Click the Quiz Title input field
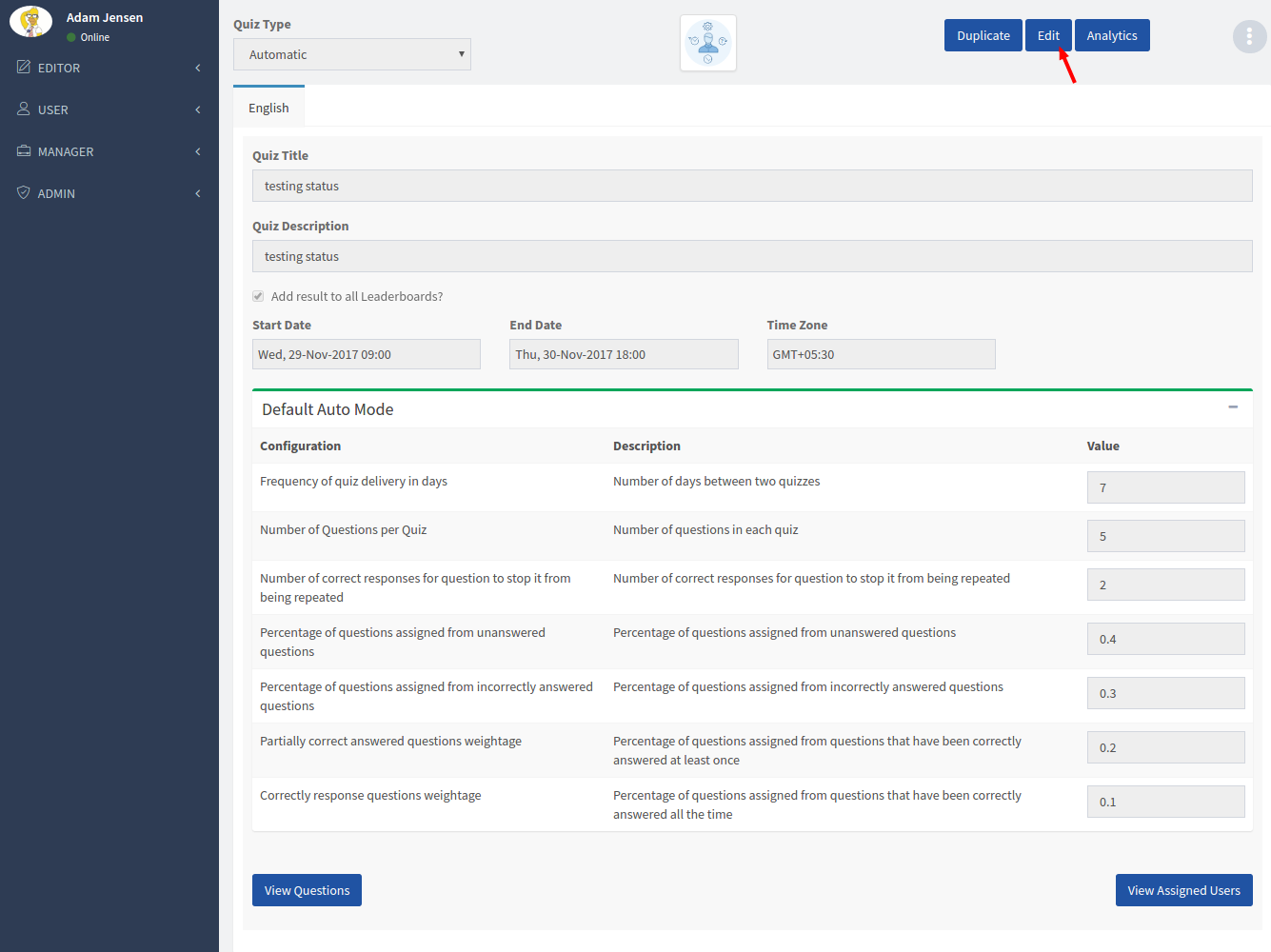 point(751,186)
